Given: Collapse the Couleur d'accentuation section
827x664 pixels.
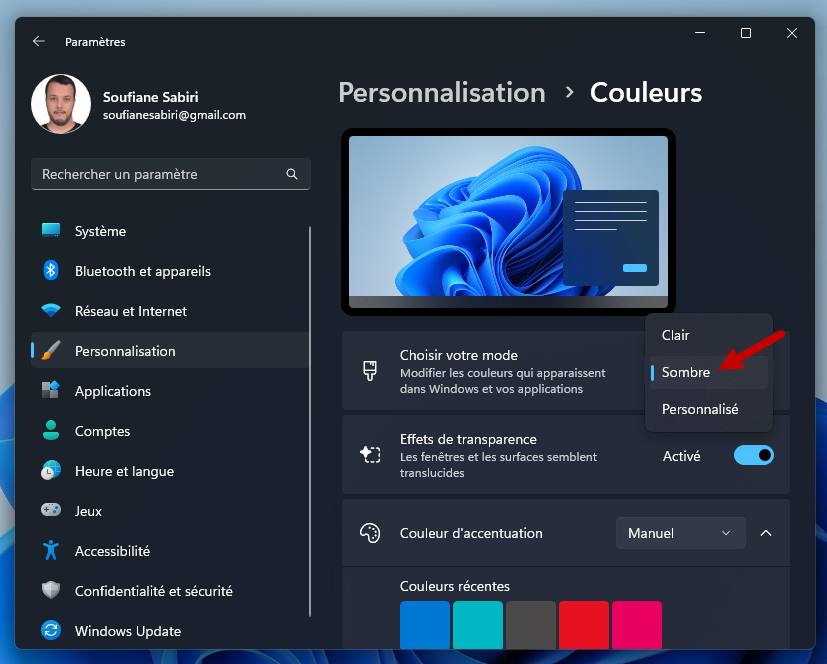Looking at the screenshot, I should pos(766,533).
